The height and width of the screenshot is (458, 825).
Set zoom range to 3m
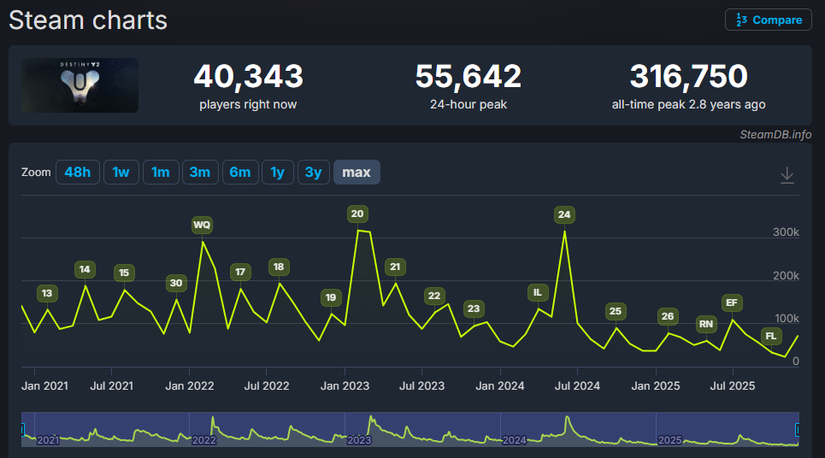tap(199, 172)
